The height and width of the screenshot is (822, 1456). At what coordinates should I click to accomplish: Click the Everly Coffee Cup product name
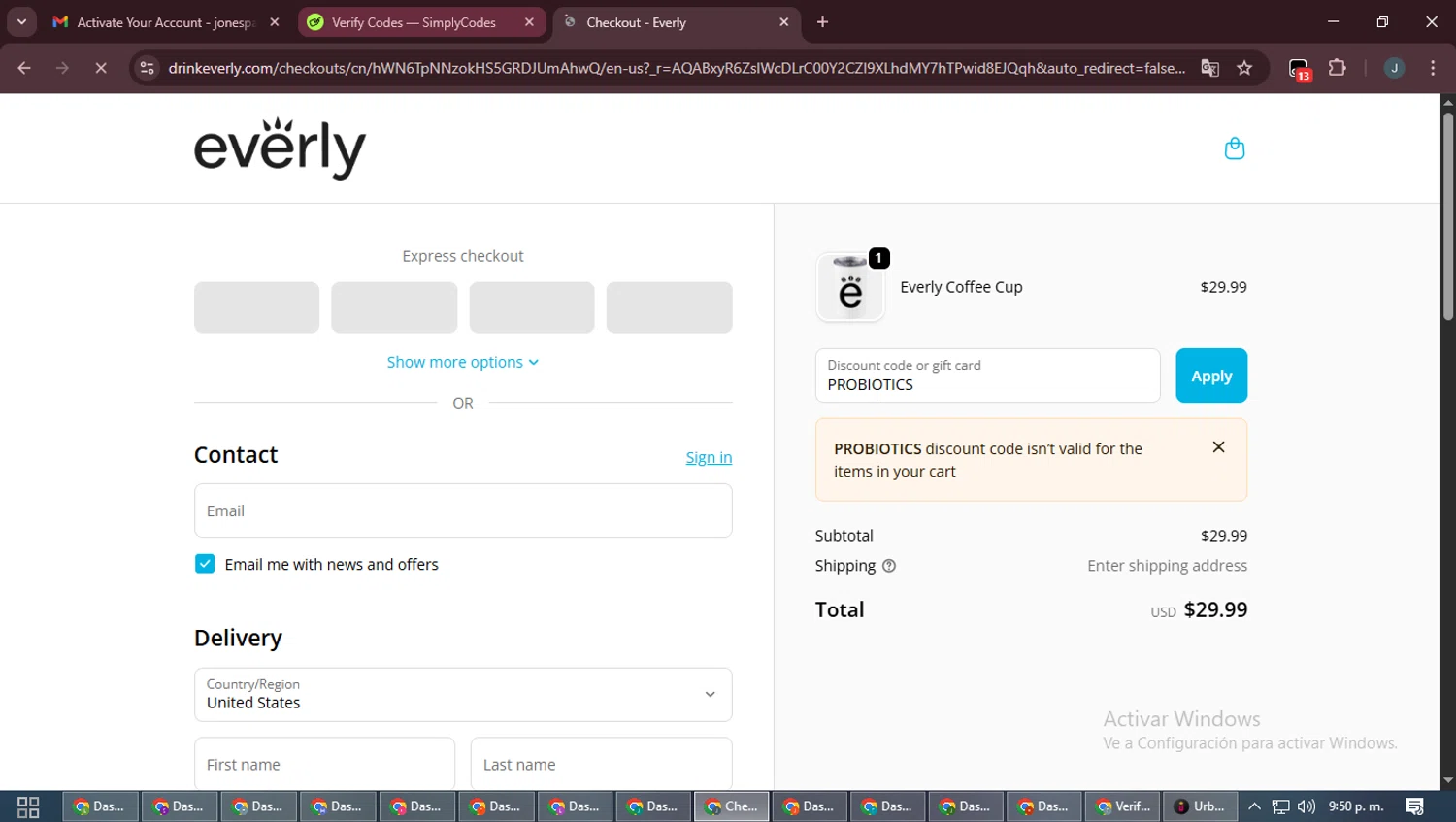tap(961, 287)
